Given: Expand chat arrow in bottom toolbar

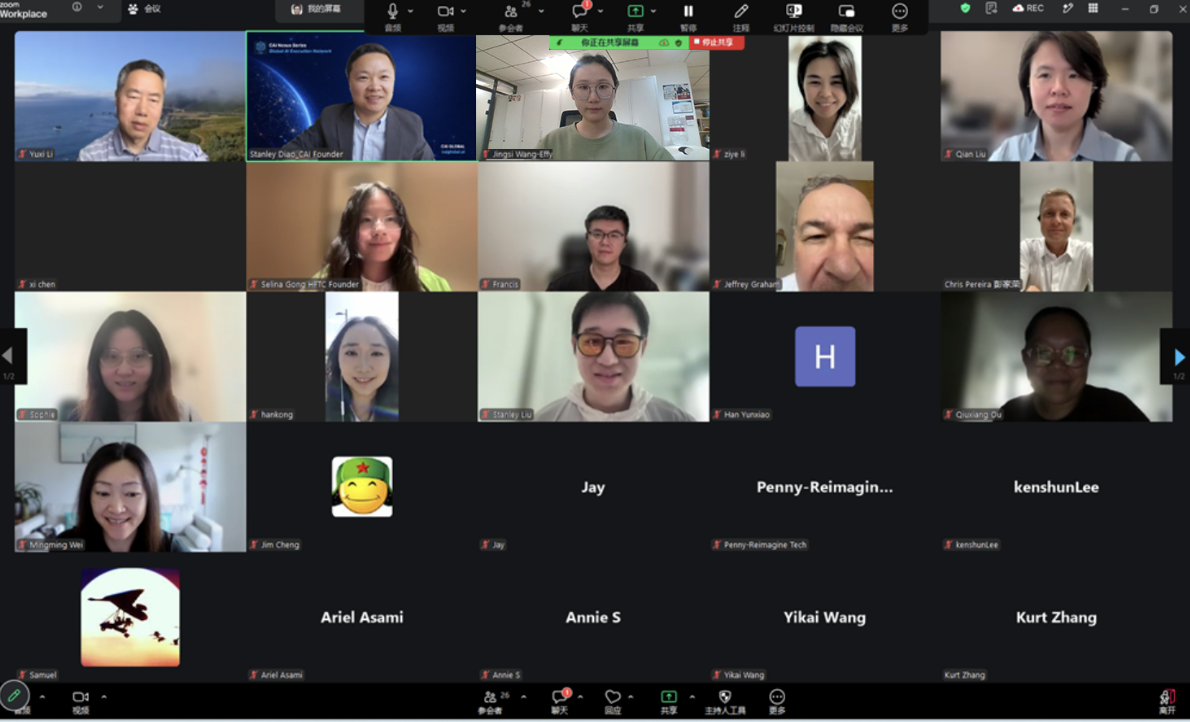Looking at the screenshot, I should (580, 697).
